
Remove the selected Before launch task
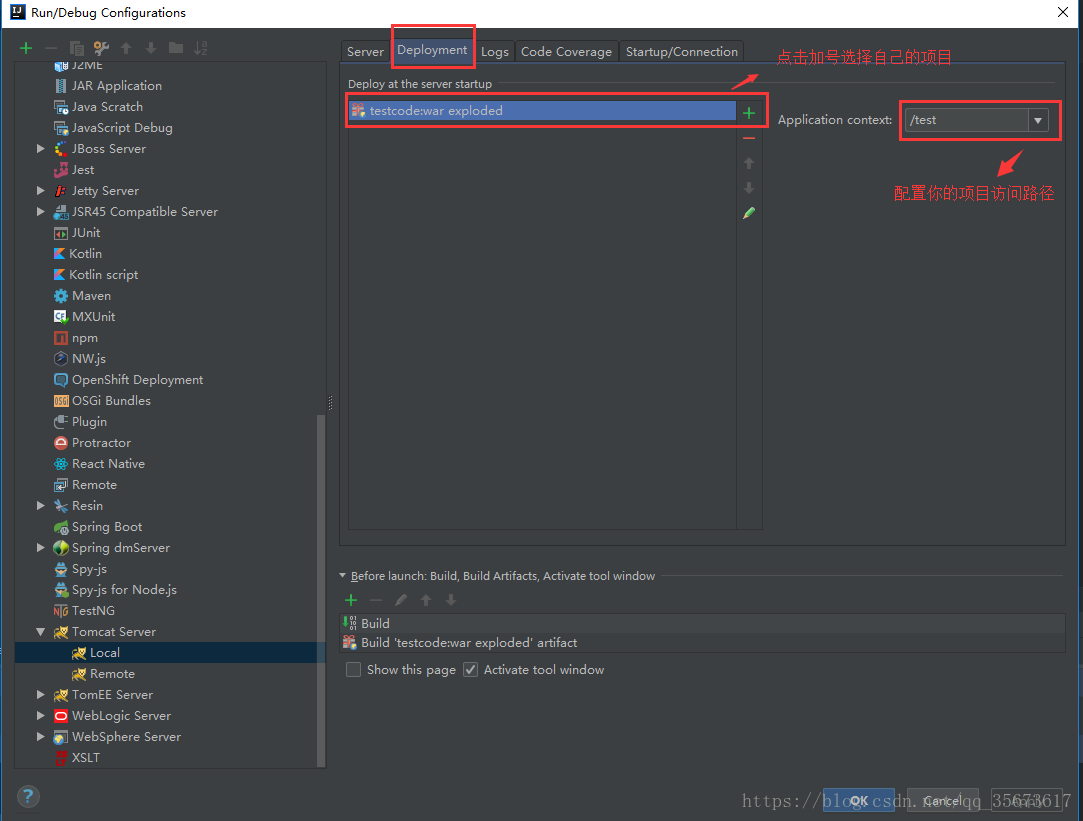[376, 600]
